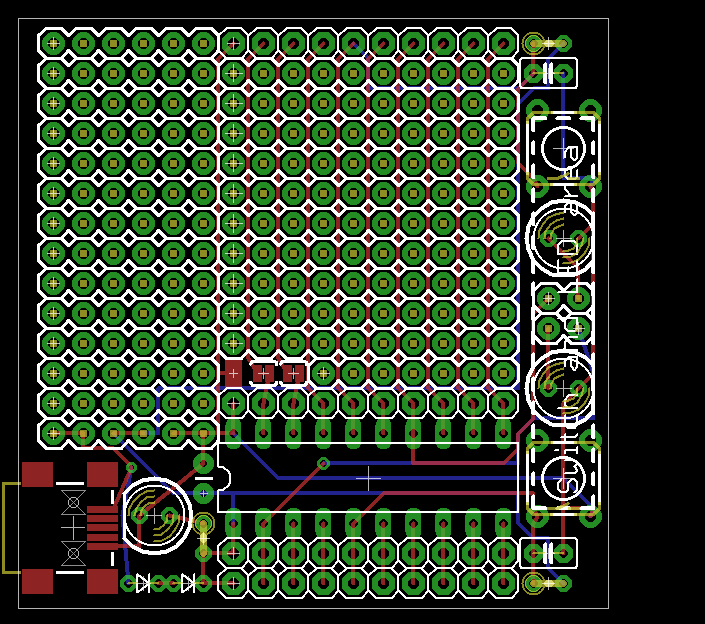
Task: Select the top-left red USB mounting pad
Action: (x=37, y=474)
